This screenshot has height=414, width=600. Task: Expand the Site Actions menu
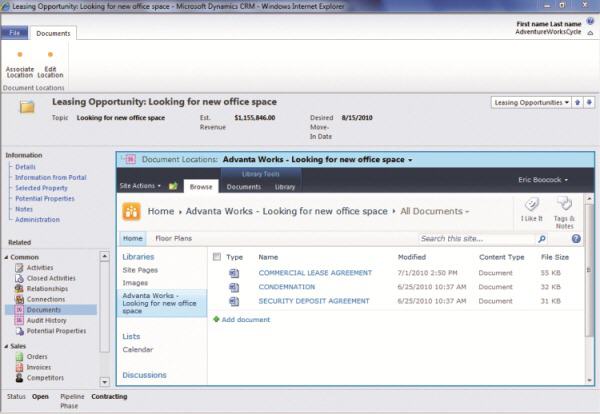click(140, 186)
